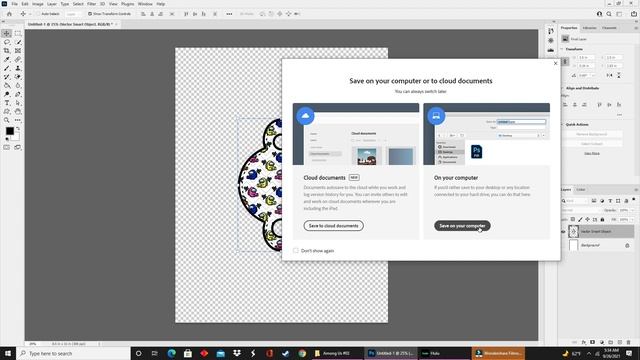This screenshot has height=360, width=640.
Task: Open the blending mode dropdown
Action: point(580,210)
